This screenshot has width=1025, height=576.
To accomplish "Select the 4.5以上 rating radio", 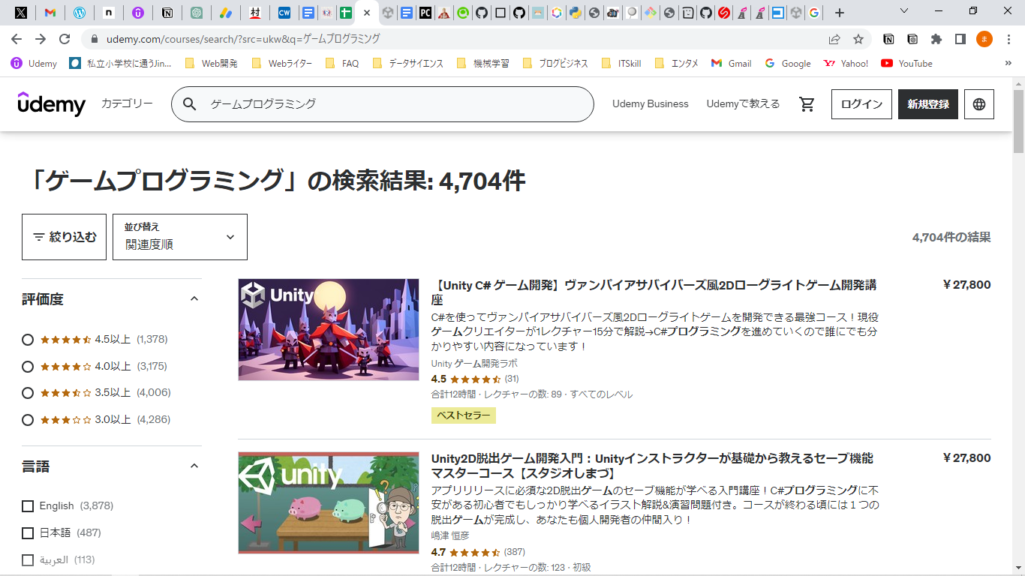I will [27, 340].
